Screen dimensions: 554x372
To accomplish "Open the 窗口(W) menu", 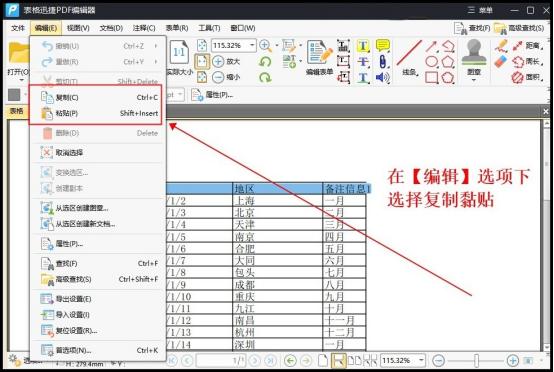I will click(243, 28).
